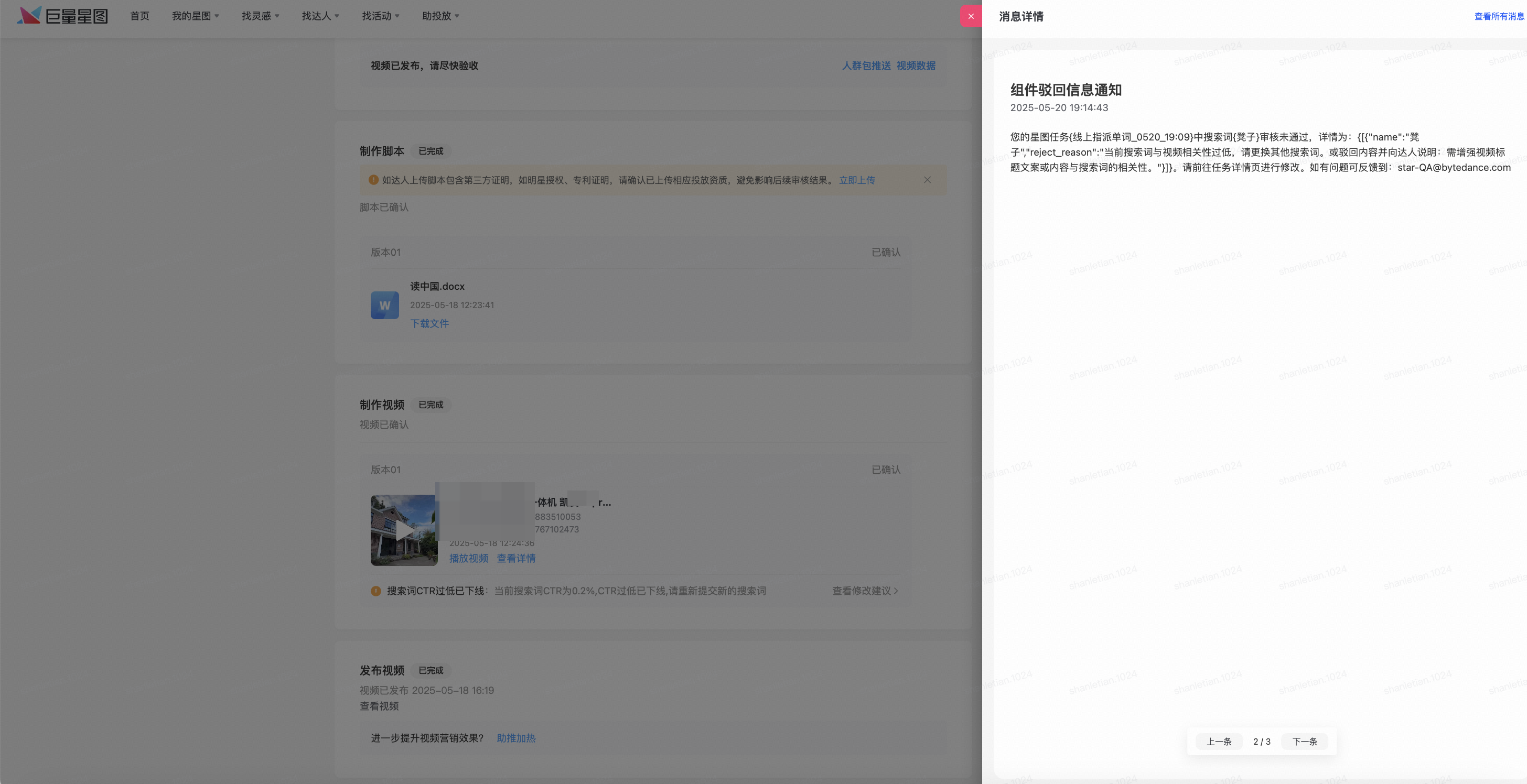Screen dimensions: 1527x784
Task: Click 助推加热 link
Action: coord(515,738)
